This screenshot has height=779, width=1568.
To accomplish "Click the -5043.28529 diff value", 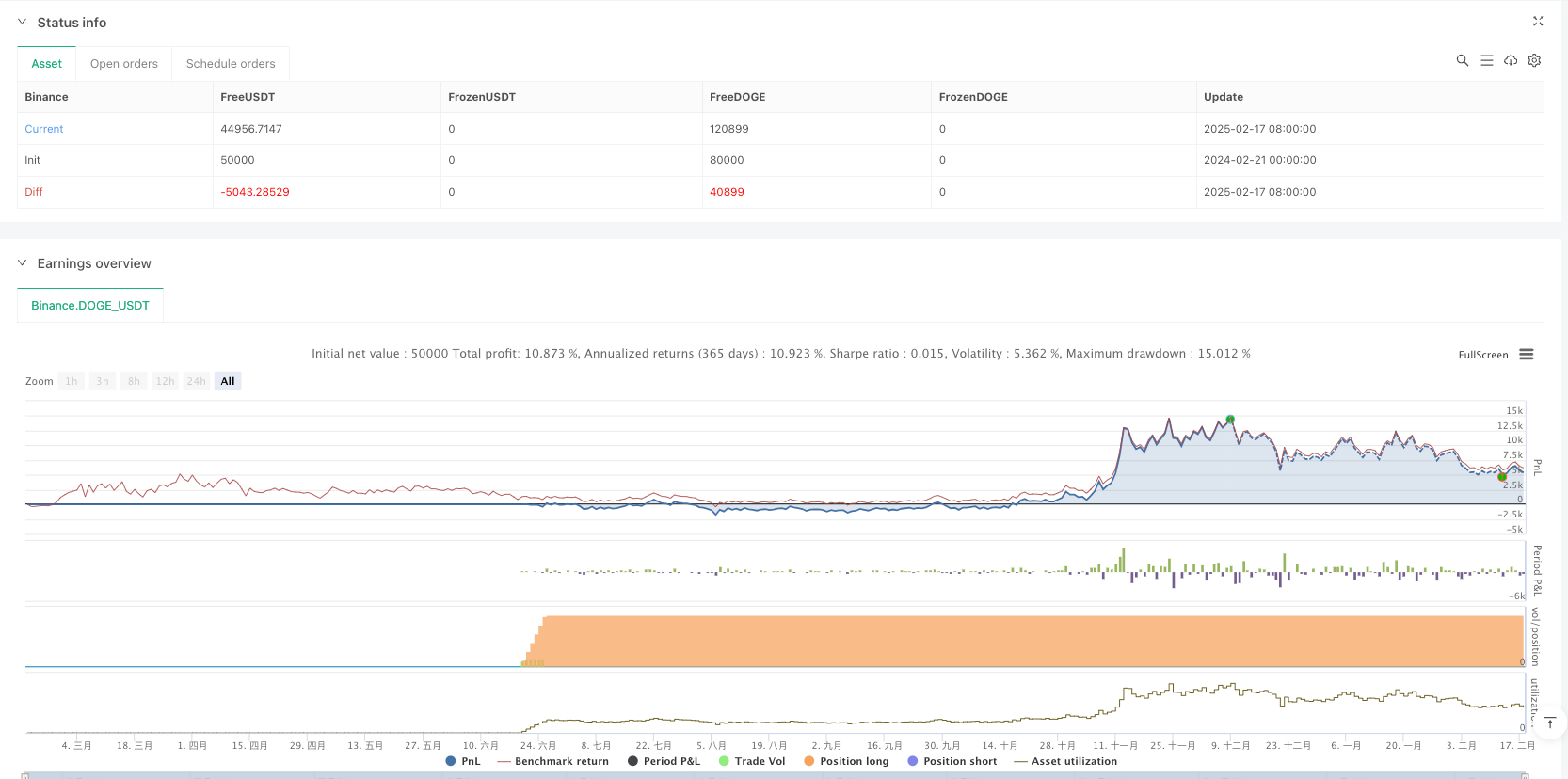I will click(255, 192).
